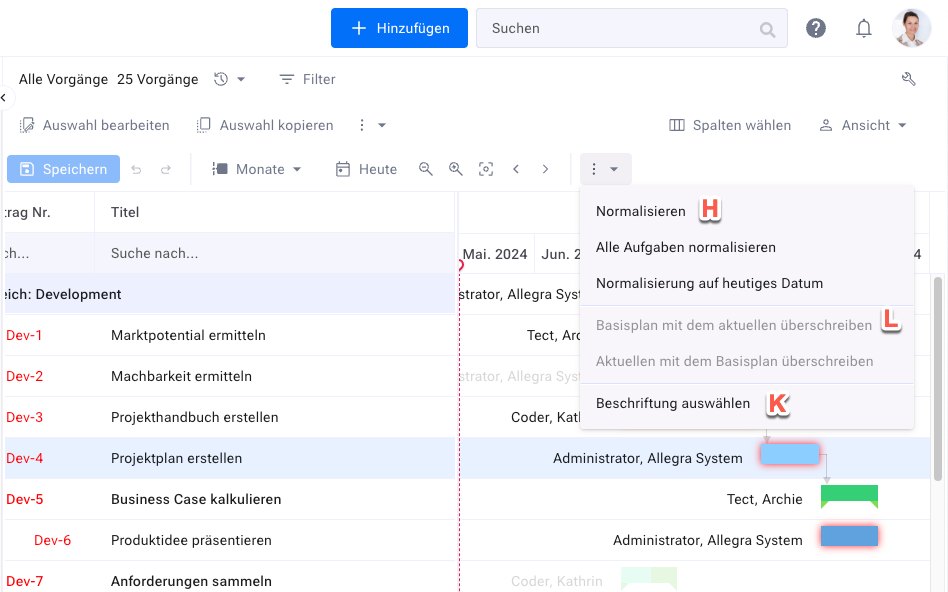Select Beschriftung auswählen menu entry

click(673, 403)
